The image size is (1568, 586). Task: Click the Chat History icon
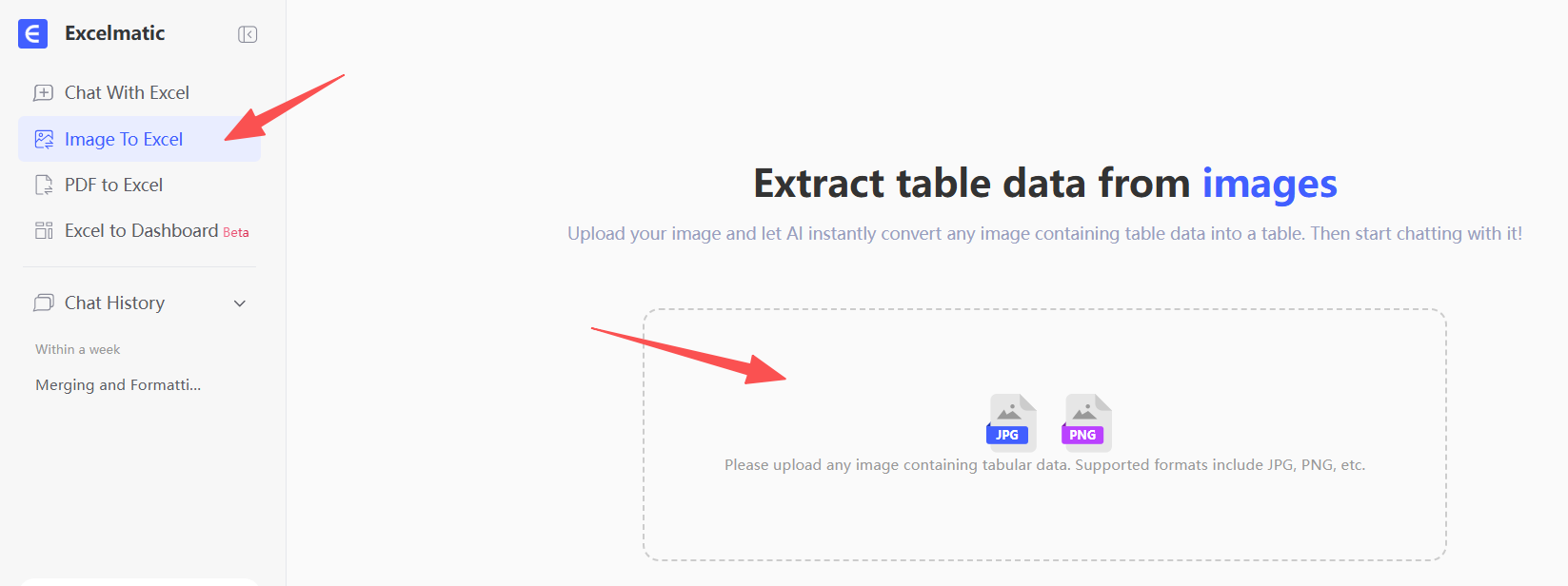44,303
